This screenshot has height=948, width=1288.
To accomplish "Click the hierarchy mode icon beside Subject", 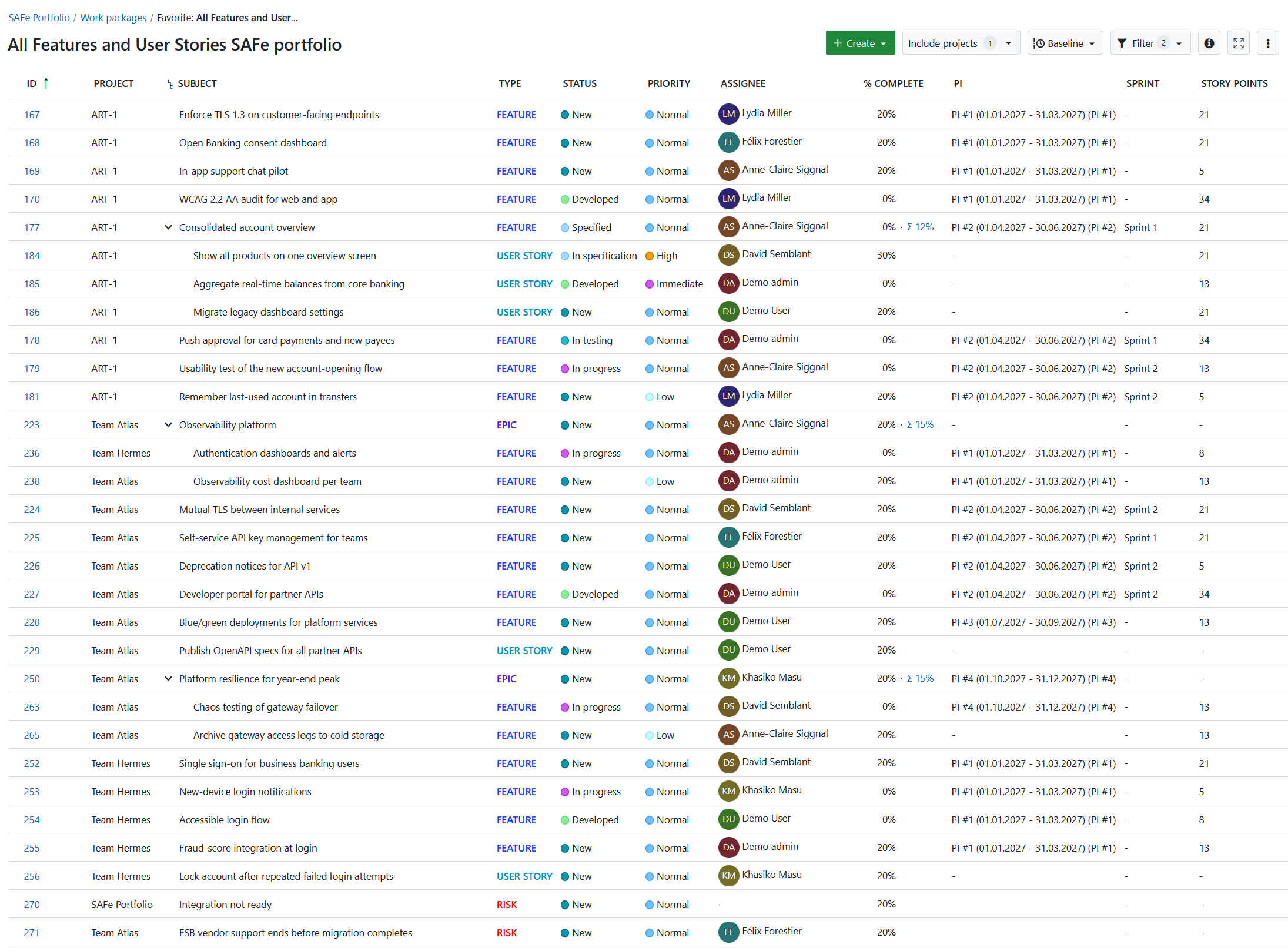I will click(170, 84).
